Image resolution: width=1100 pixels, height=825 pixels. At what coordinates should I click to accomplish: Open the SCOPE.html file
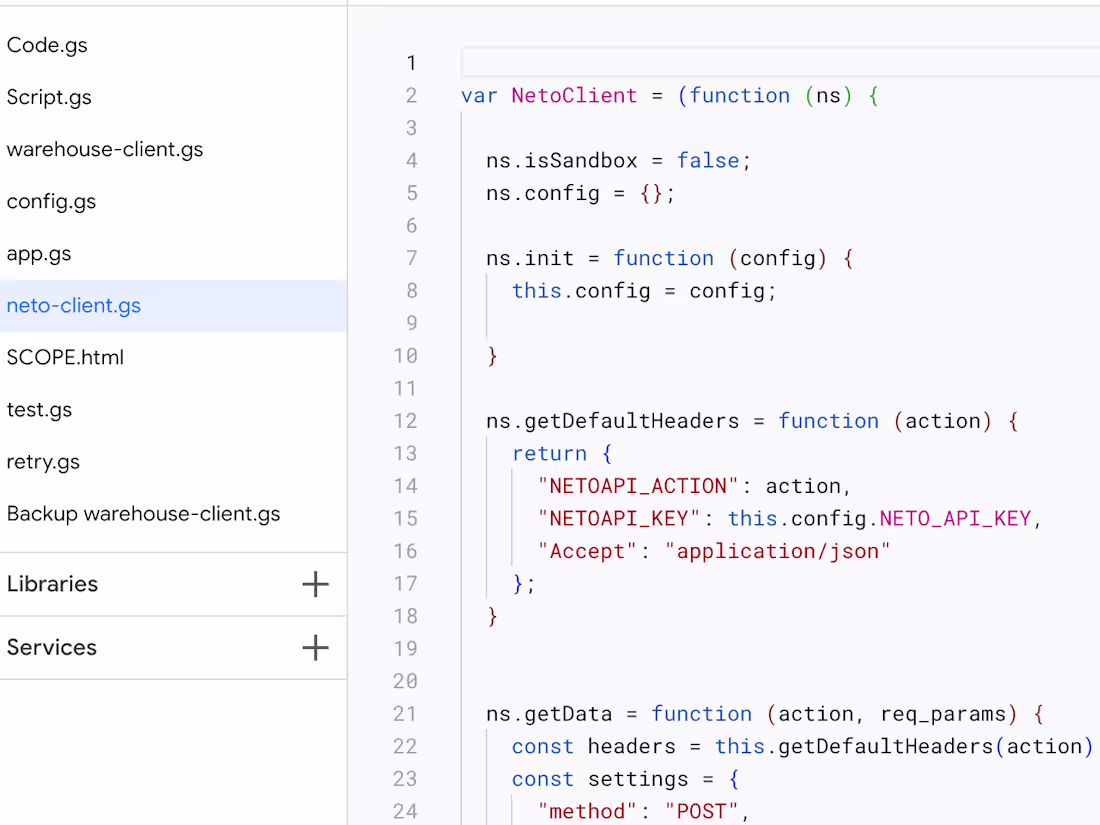pos(65,357)
